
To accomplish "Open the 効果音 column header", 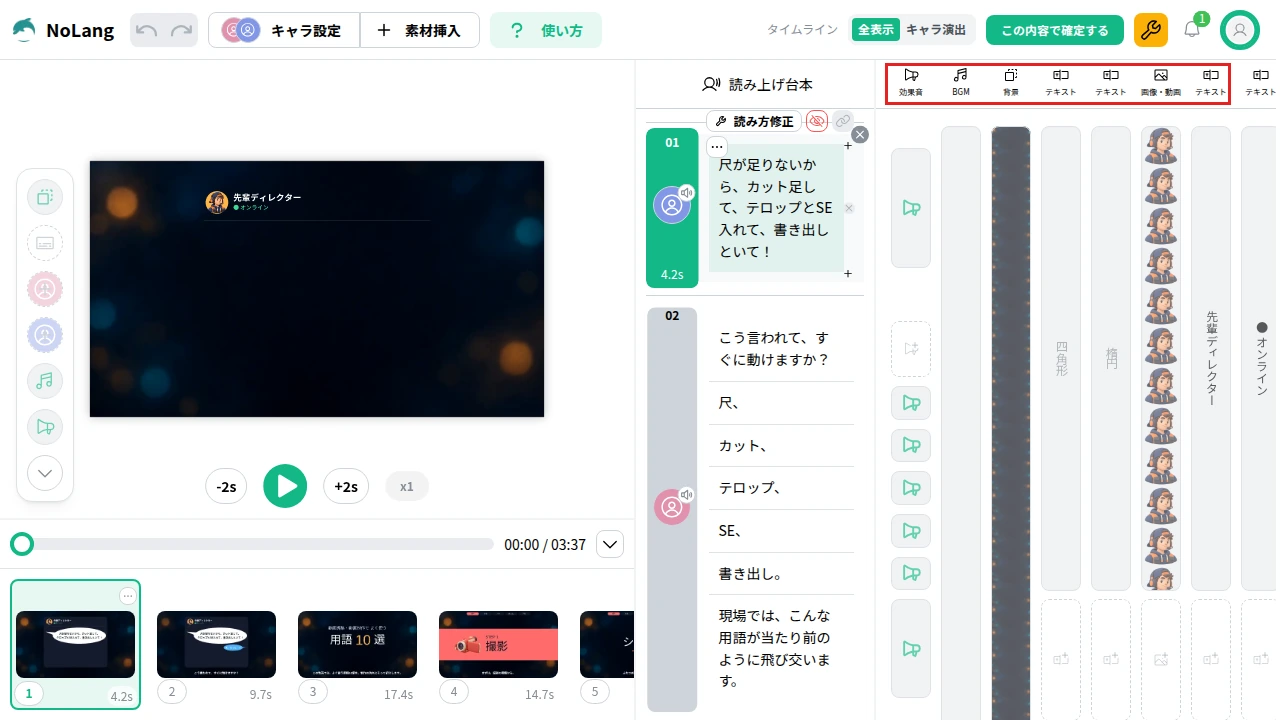I will pos(911,82).
